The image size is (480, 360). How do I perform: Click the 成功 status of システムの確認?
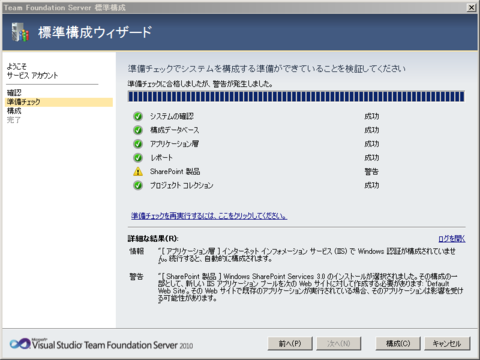[371, 116]
